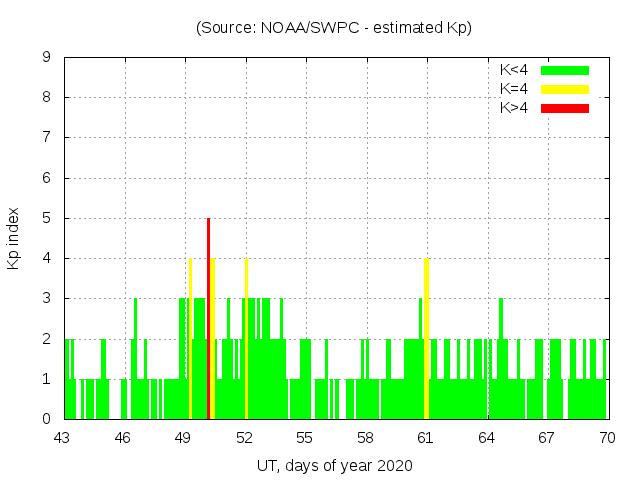The height and width of the screenshot is (480, 640).
Task: Click the NOAA/SWPC source title text
Action: tap(334, 28)
